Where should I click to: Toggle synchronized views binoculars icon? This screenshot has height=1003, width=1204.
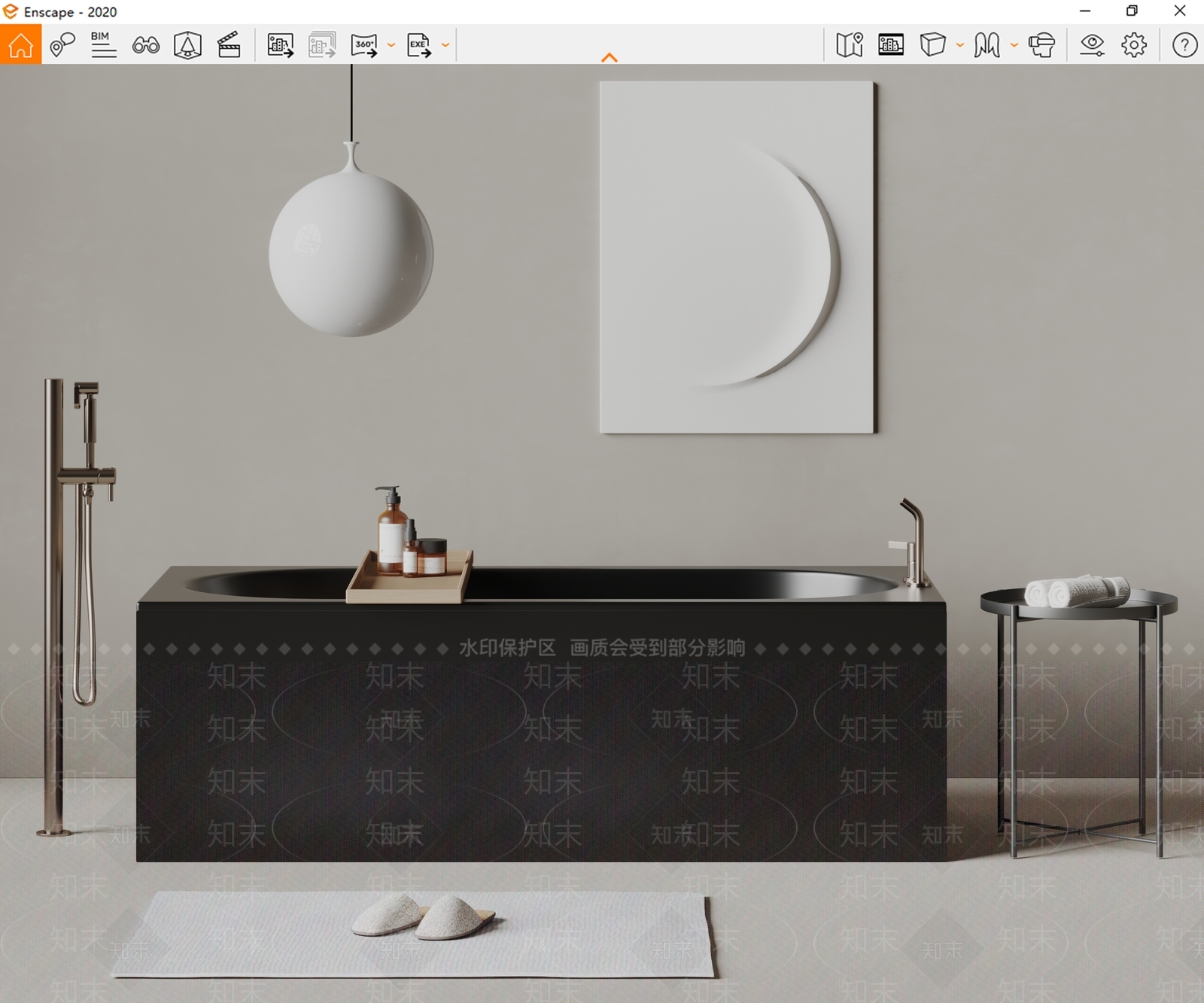[146, 45]
